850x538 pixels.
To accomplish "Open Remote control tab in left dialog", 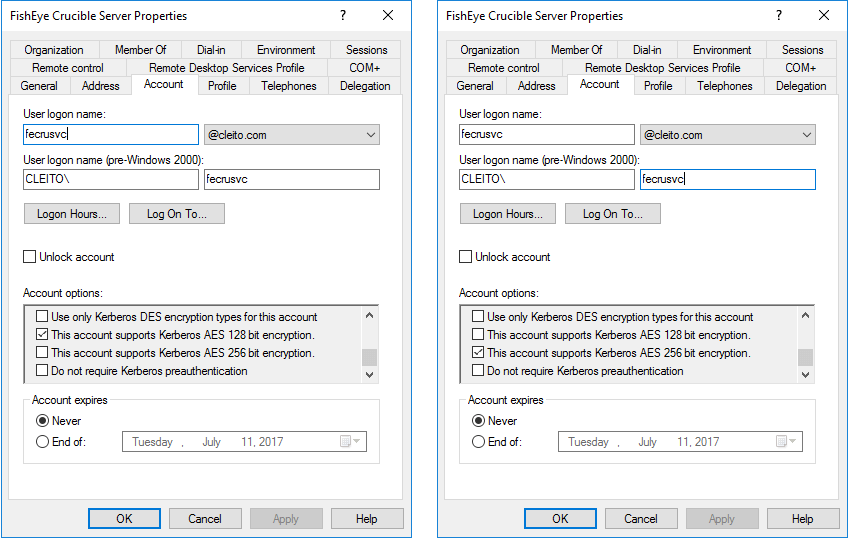I will (x=68, y=68).
